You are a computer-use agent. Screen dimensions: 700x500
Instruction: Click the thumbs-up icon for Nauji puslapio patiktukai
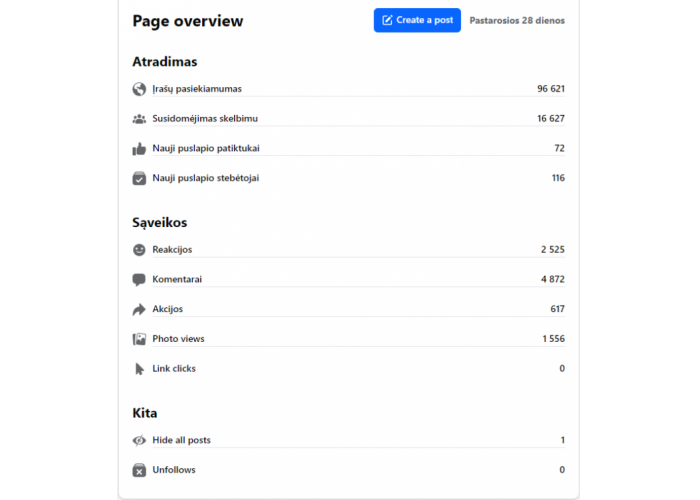(x=139, y=148)
